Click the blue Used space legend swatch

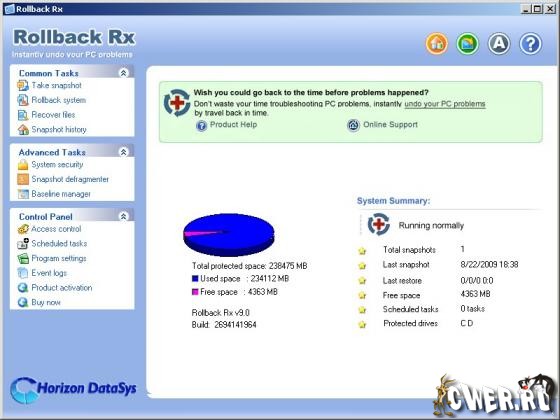195,279
